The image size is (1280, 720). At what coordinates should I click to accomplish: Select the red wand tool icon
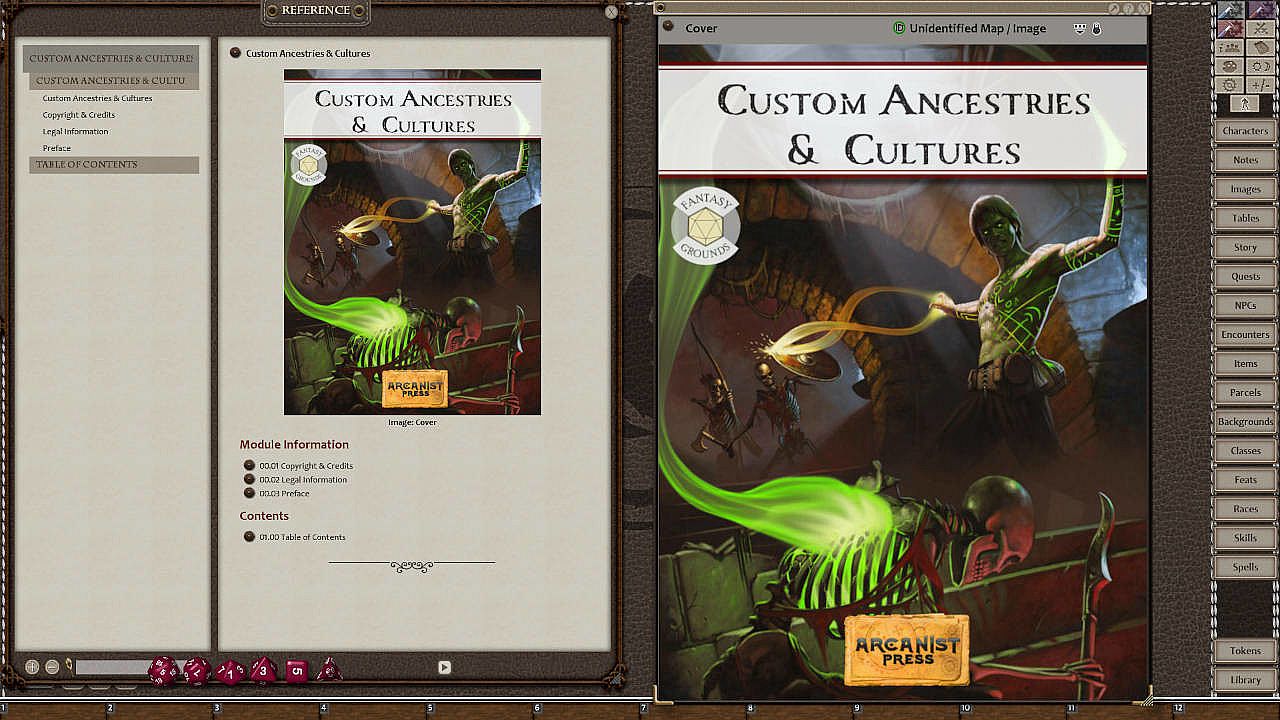click(1230, 29)
